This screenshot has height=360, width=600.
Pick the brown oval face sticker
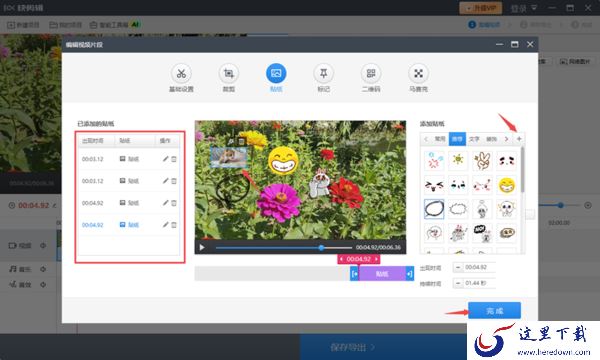pyautogui.click(x=507, y=233)
